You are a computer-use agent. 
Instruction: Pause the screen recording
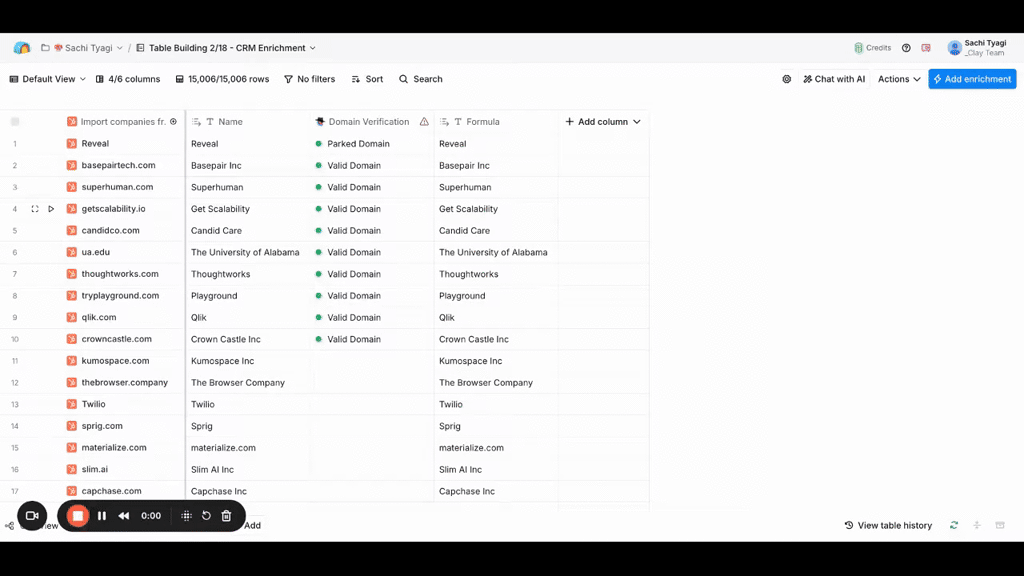tap(101, 516)
